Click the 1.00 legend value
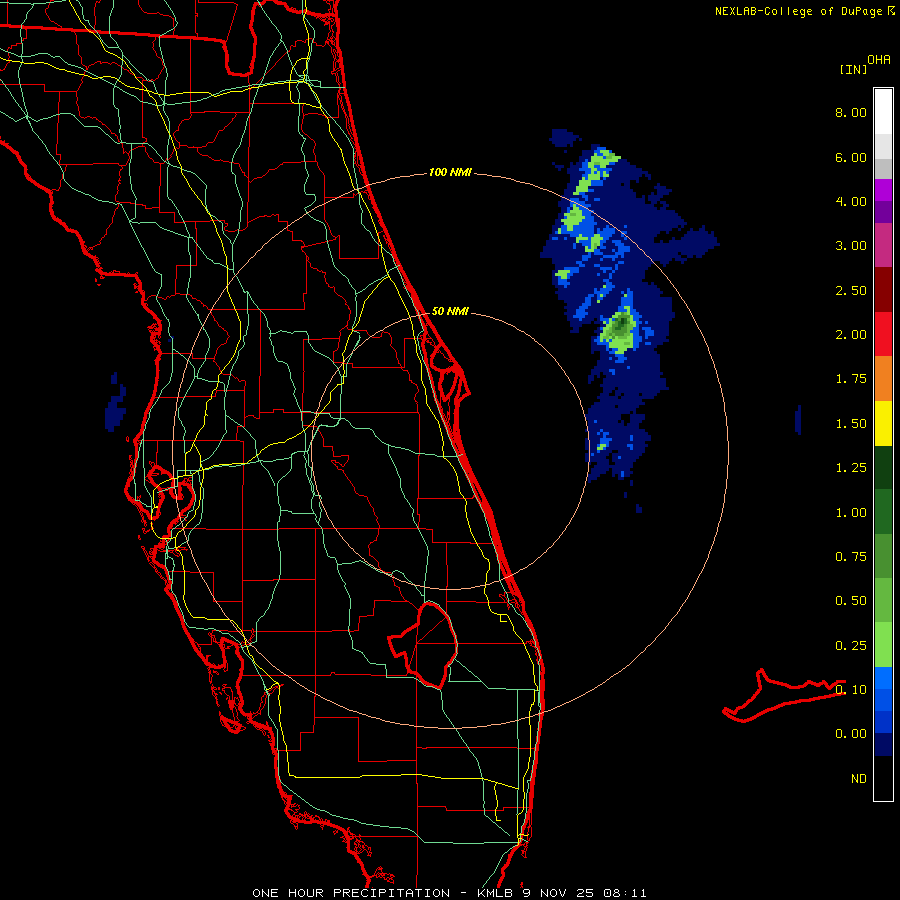The width and height of the screenshot is (900, 900). coord(851,513)
